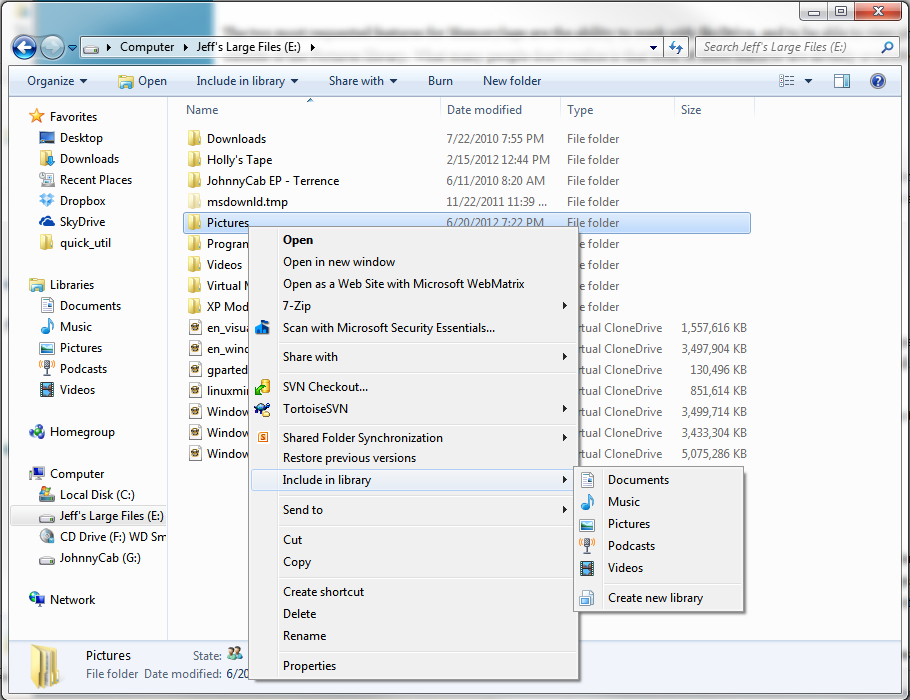Viewport: 910px width, 700px height.
Task: Toggle the preview pane button
Action: [x=842, y=81]
